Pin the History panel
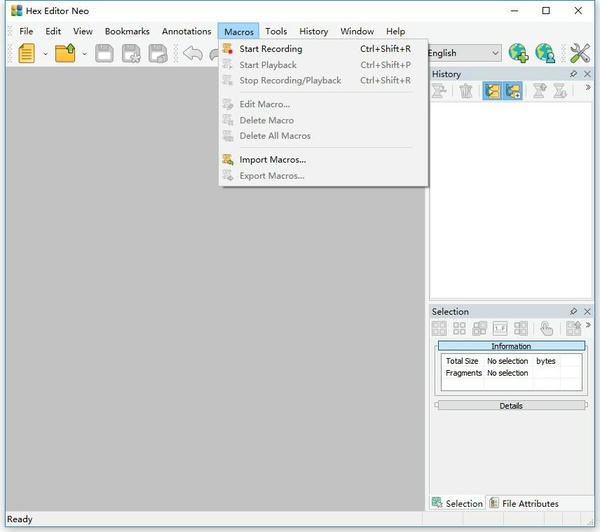Viewport: 600px width, 532px height. pyautogui.click(x=573, y=74)
